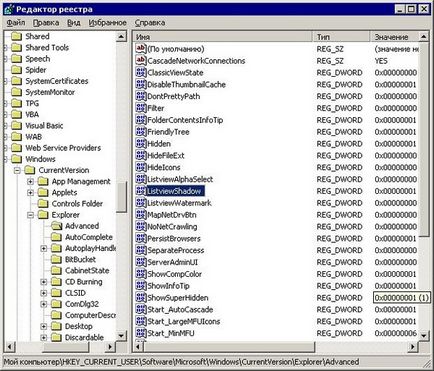Image resolution: width=434 pixels, height=371 pixels.
Task: Sort by the Значение column header
Action: 394,37
